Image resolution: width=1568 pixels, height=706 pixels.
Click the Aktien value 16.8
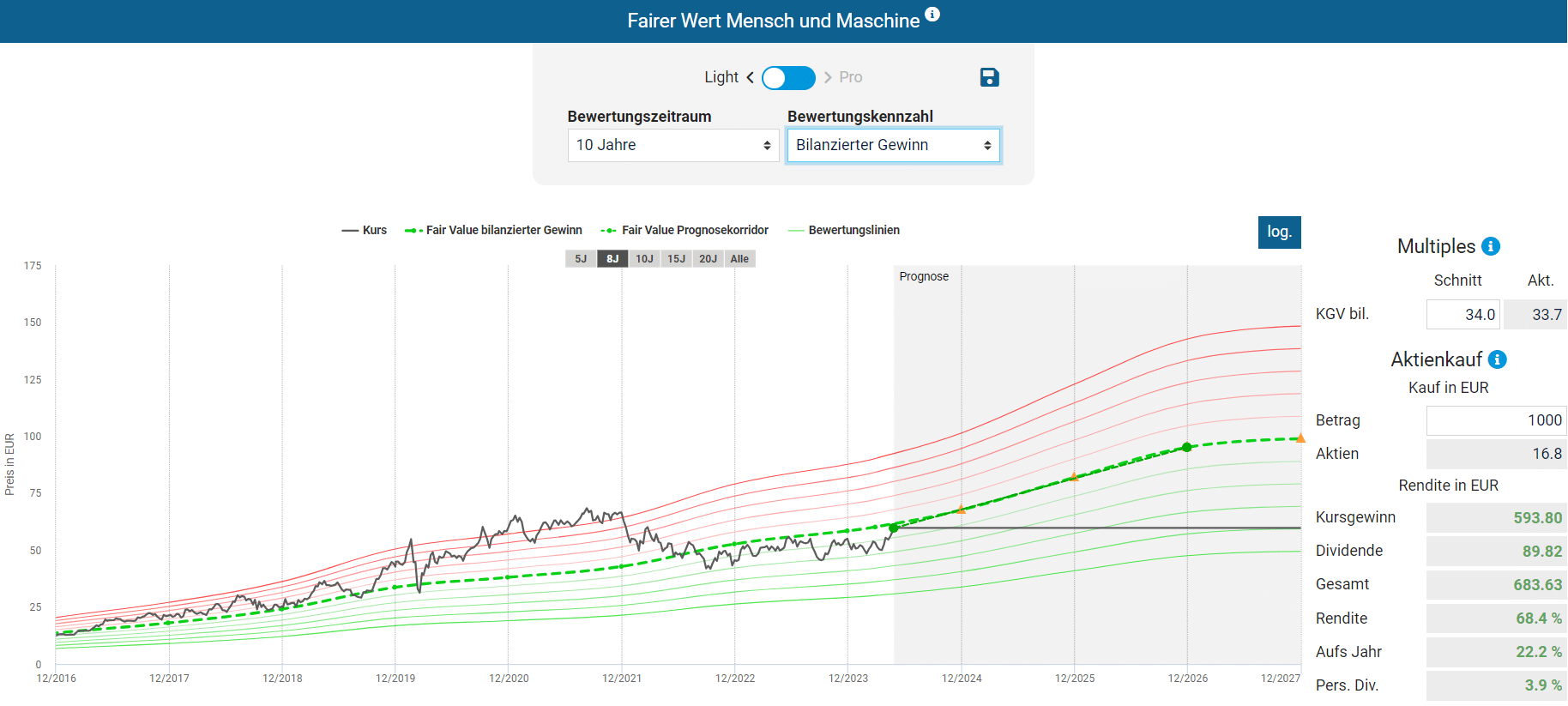click(x=1496, y=454)
